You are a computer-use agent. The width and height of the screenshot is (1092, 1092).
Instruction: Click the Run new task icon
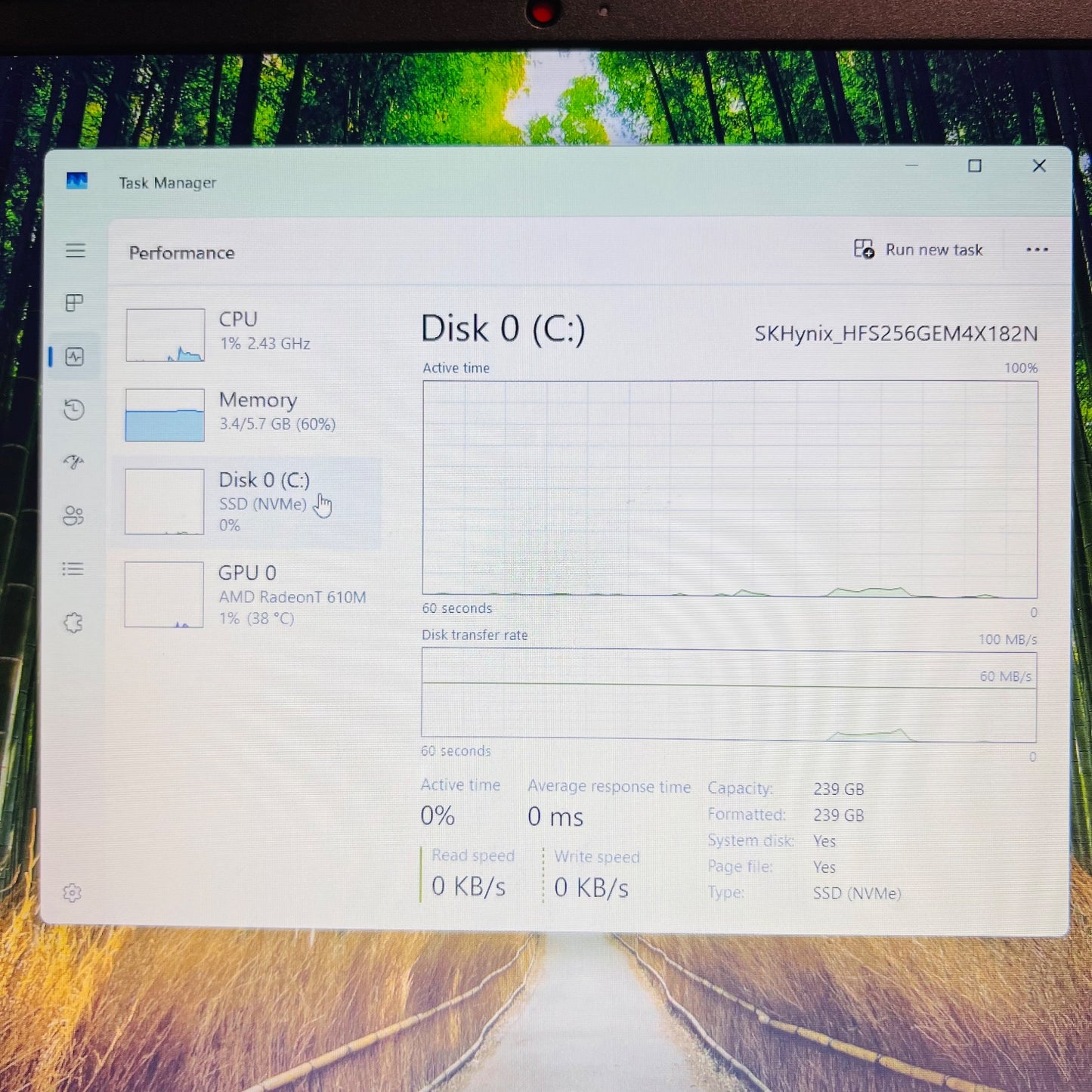864,249
